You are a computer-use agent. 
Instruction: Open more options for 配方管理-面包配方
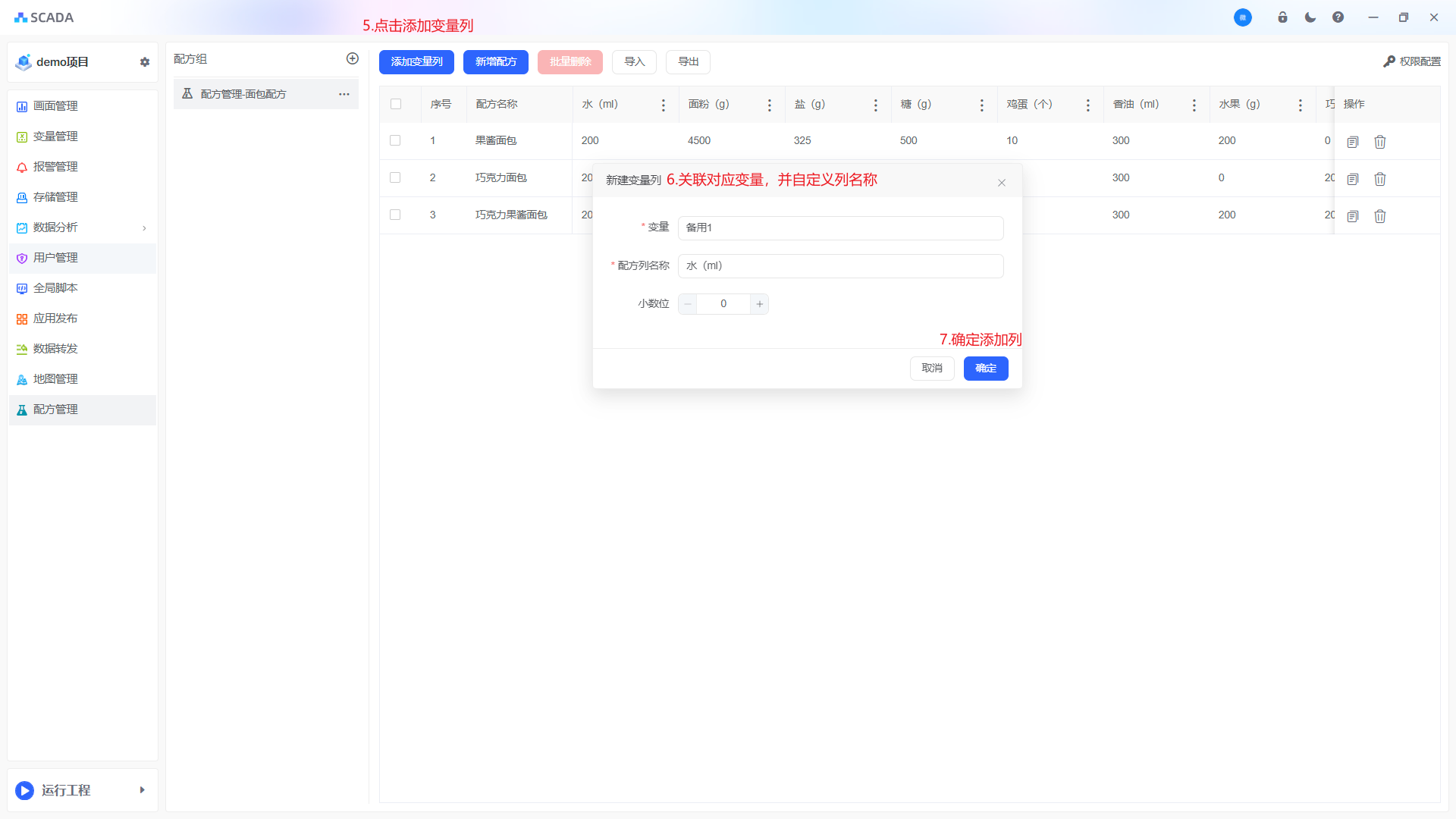tap(344, 94)
